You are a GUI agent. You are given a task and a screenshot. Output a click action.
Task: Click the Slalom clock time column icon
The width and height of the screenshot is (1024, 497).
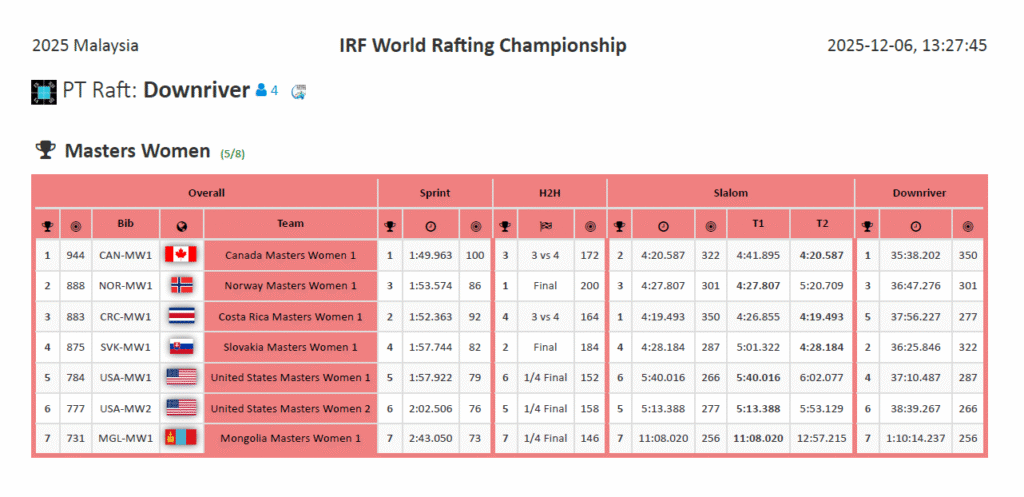[663, 225]
